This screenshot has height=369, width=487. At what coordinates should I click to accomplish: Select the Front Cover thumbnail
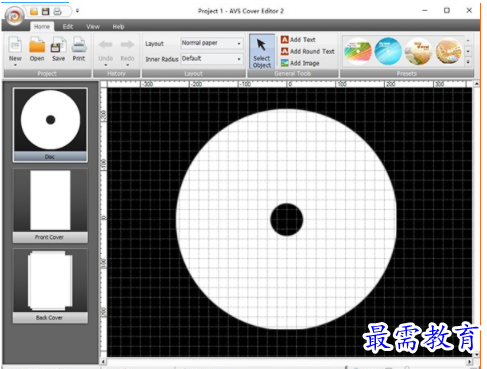point(50,205)
